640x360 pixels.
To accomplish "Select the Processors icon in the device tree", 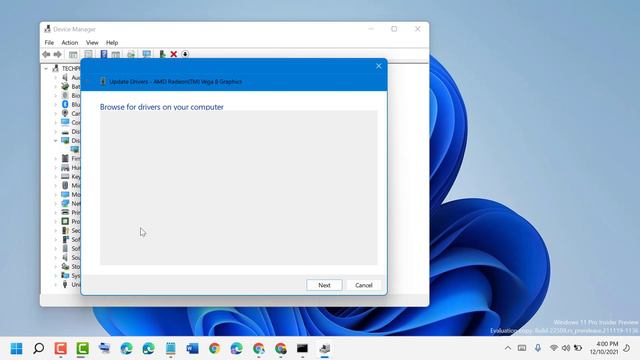I will click(x=65, y=221).
